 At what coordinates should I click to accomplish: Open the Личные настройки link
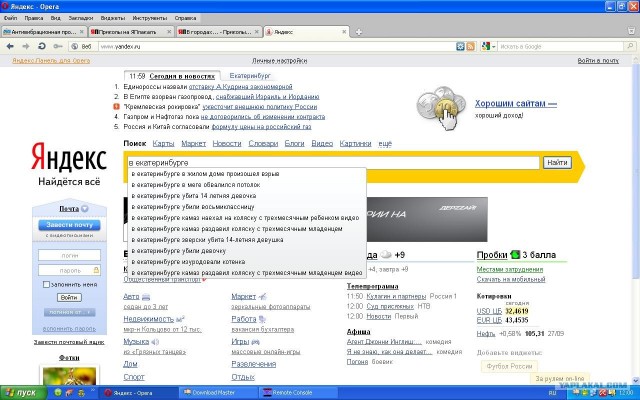point(279,60)
